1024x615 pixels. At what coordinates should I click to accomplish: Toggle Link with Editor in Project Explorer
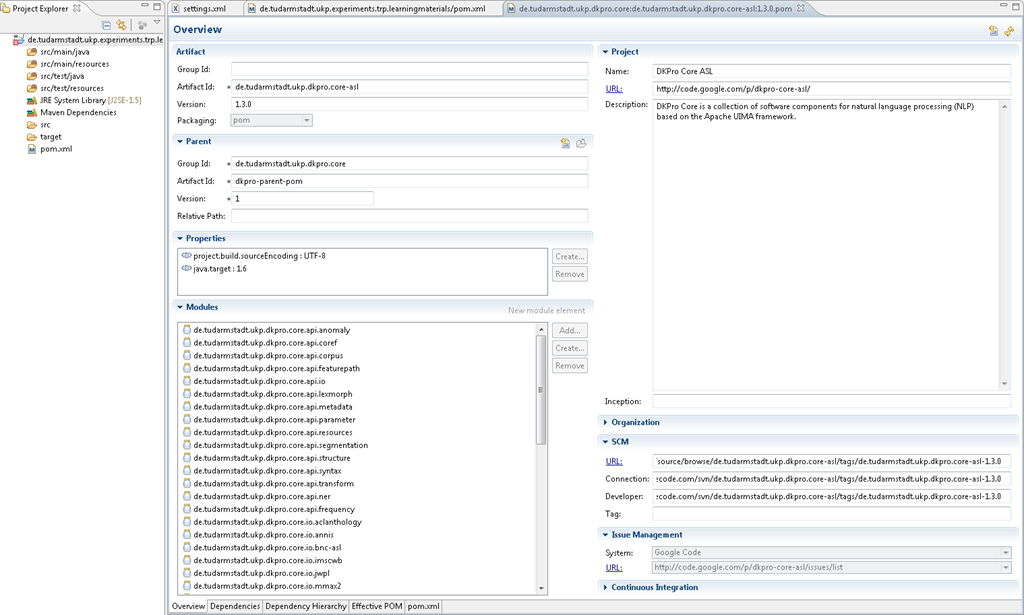121,25
